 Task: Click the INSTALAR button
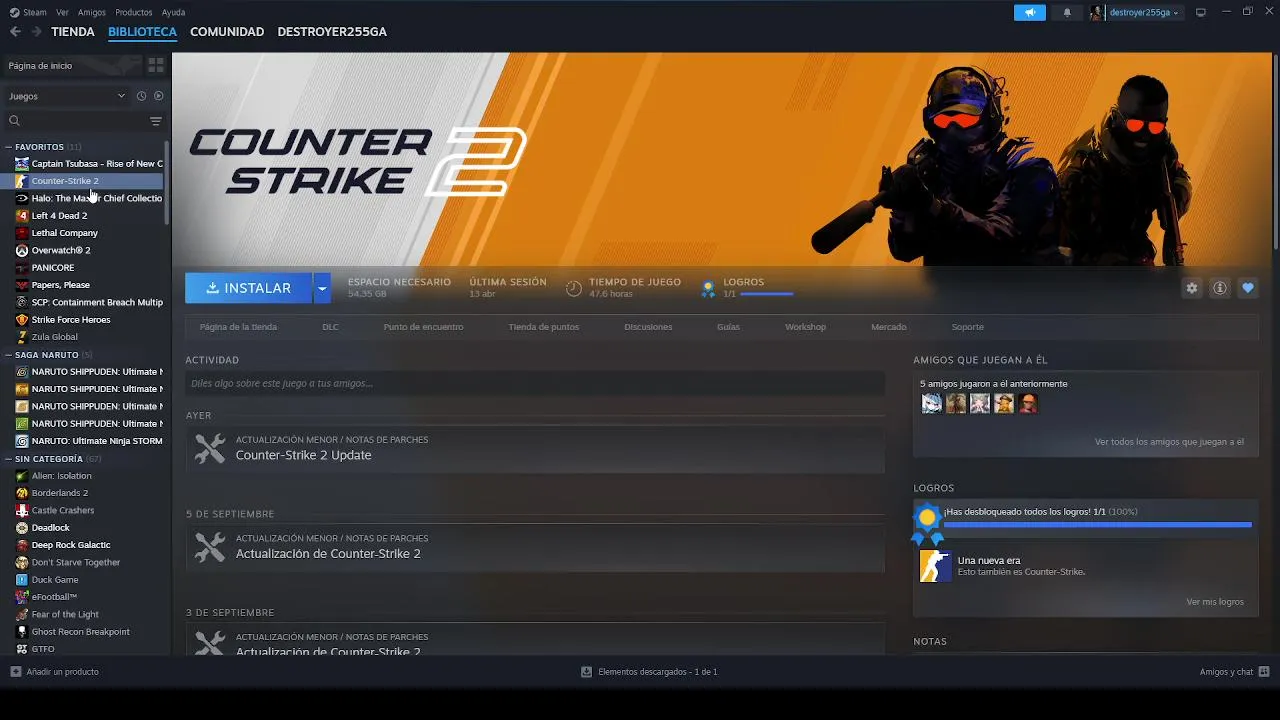(249, 288)
